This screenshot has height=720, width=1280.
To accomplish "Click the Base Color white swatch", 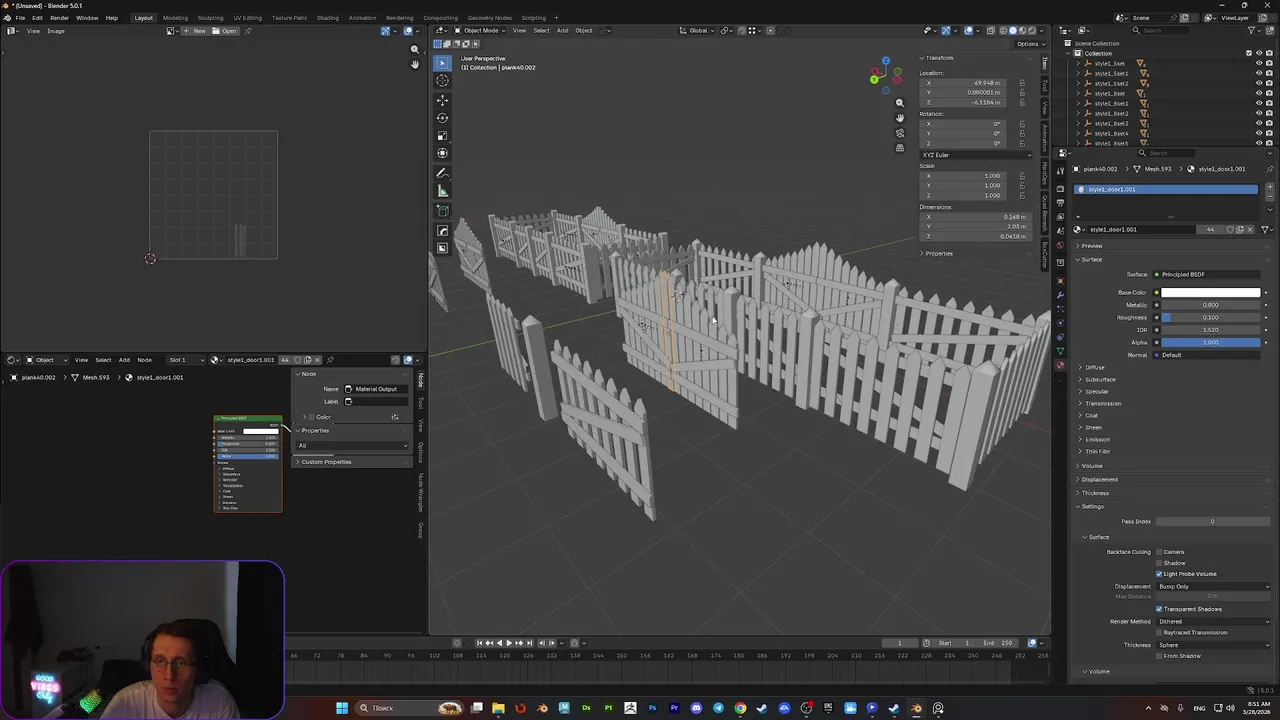I will click(x=1211, y=292).
